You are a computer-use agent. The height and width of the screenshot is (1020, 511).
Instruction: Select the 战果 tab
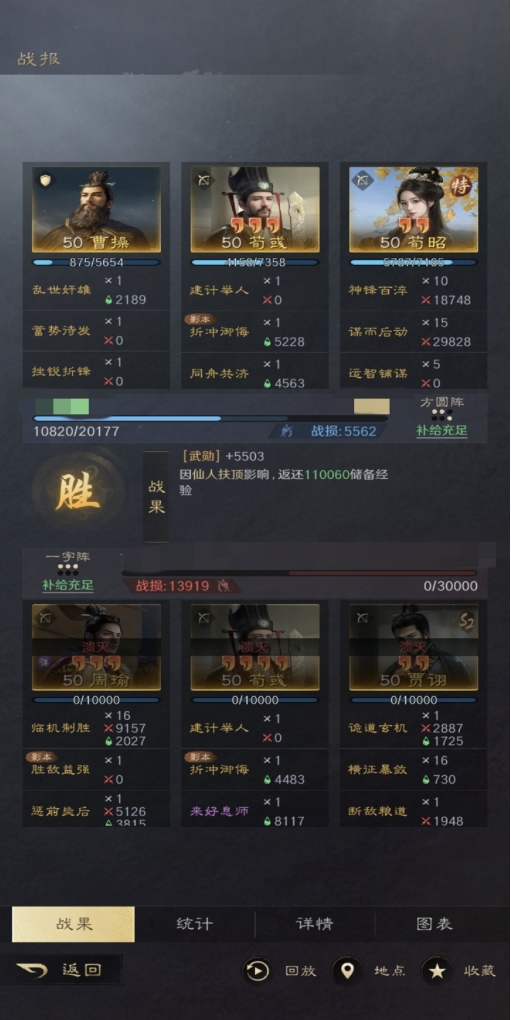point(73,924)
